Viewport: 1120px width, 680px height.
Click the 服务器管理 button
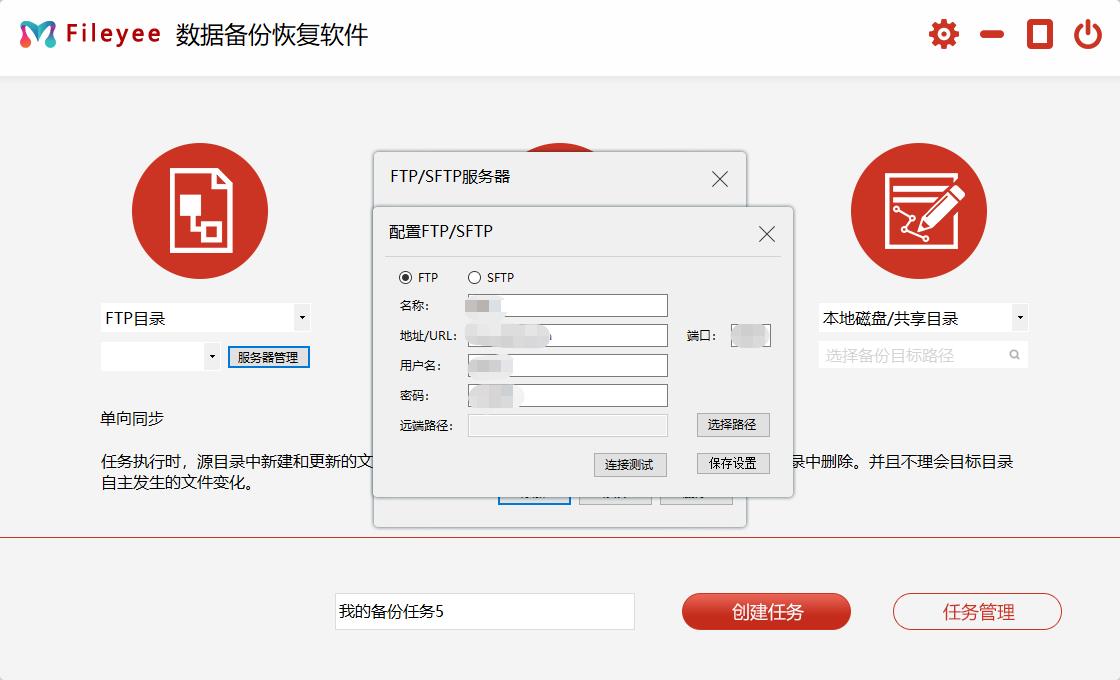267,356
